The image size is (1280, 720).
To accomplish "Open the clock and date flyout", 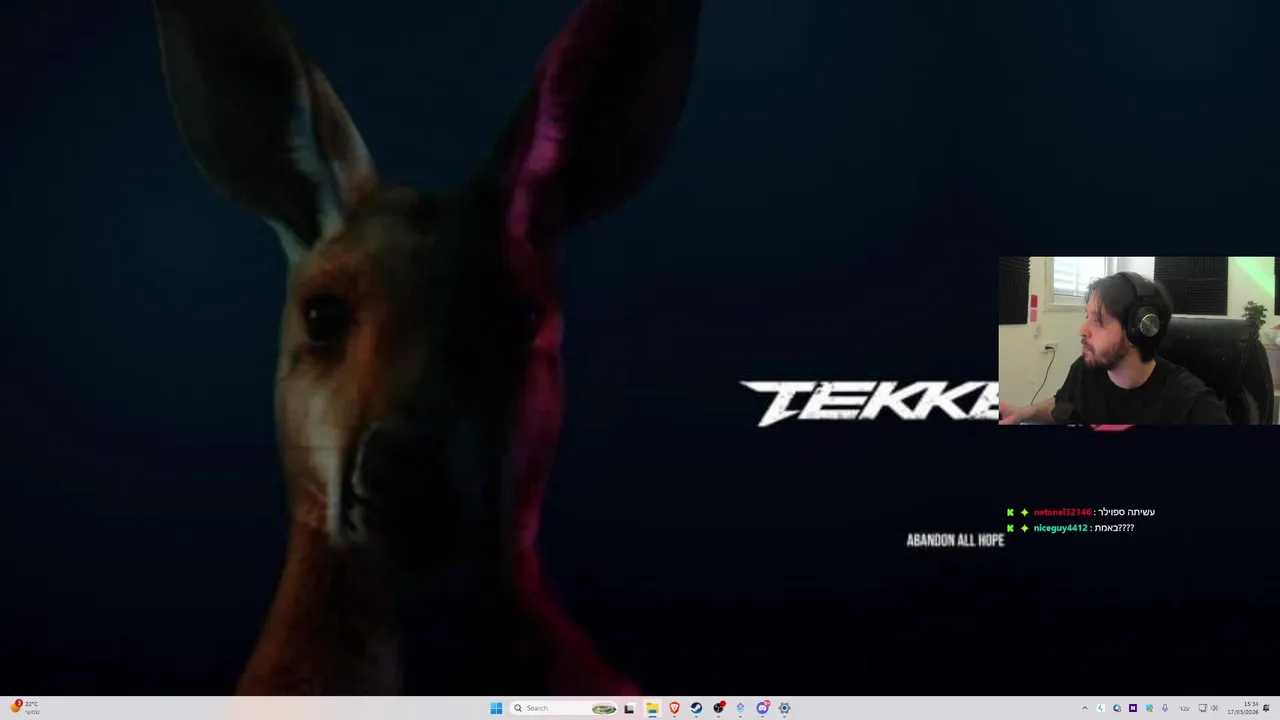I will click(1243, 708).
